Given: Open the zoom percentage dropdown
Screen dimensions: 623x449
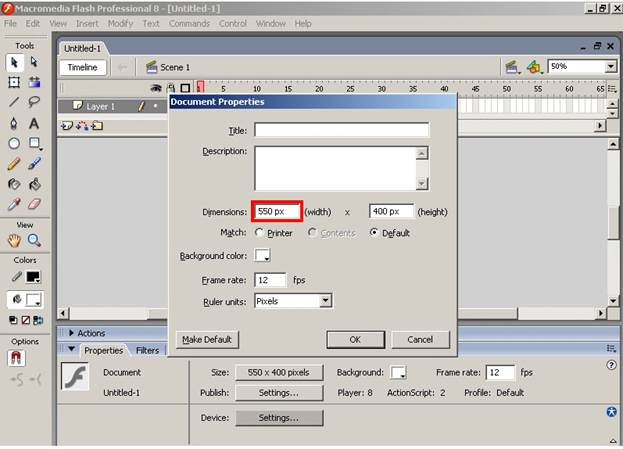Looking at the screenshot, I should (x=611, y=67).
